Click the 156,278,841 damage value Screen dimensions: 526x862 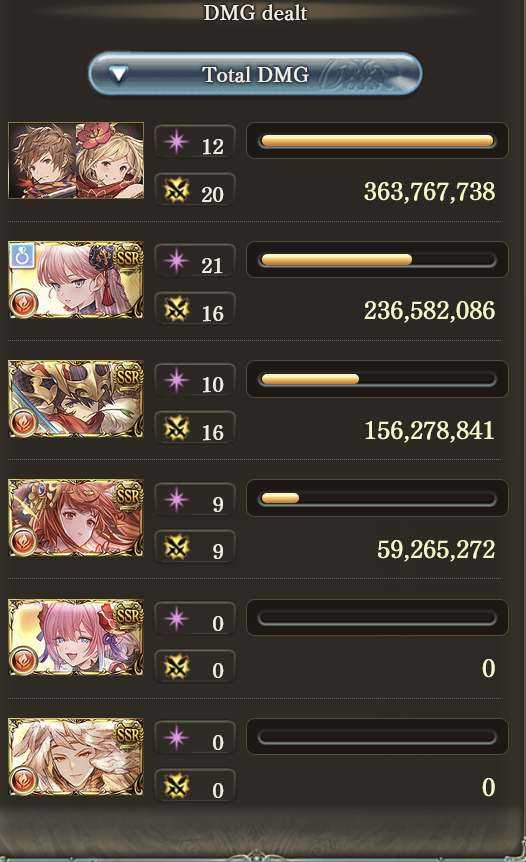[x=429, y=430]
